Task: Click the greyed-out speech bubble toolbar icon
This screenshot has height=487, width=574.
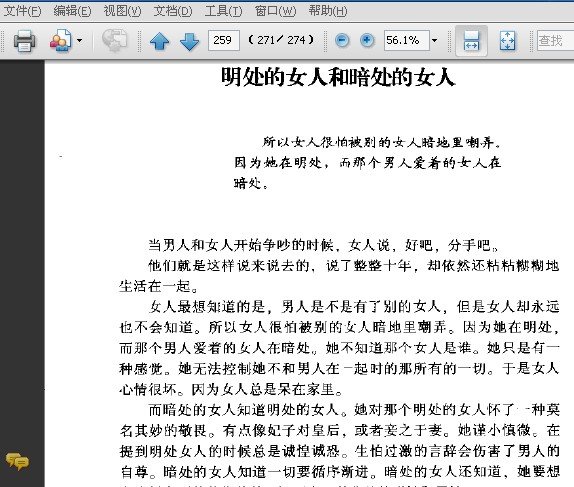Action: 114,40
